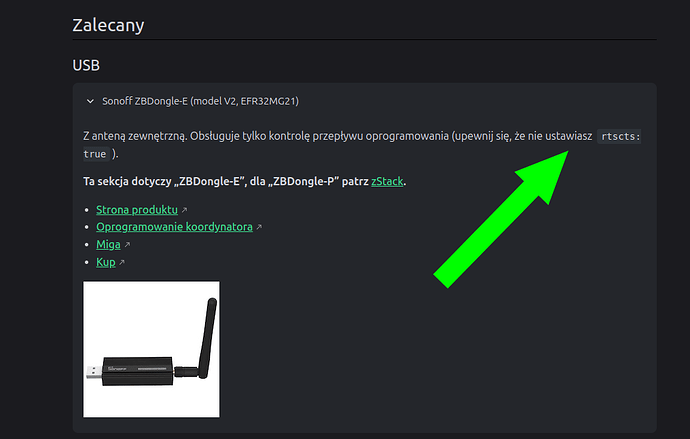Image resolution: width=690 pixels, height=439 pixels.
Task: Open the Sonoff dongle product image
Action: [151, 349]
